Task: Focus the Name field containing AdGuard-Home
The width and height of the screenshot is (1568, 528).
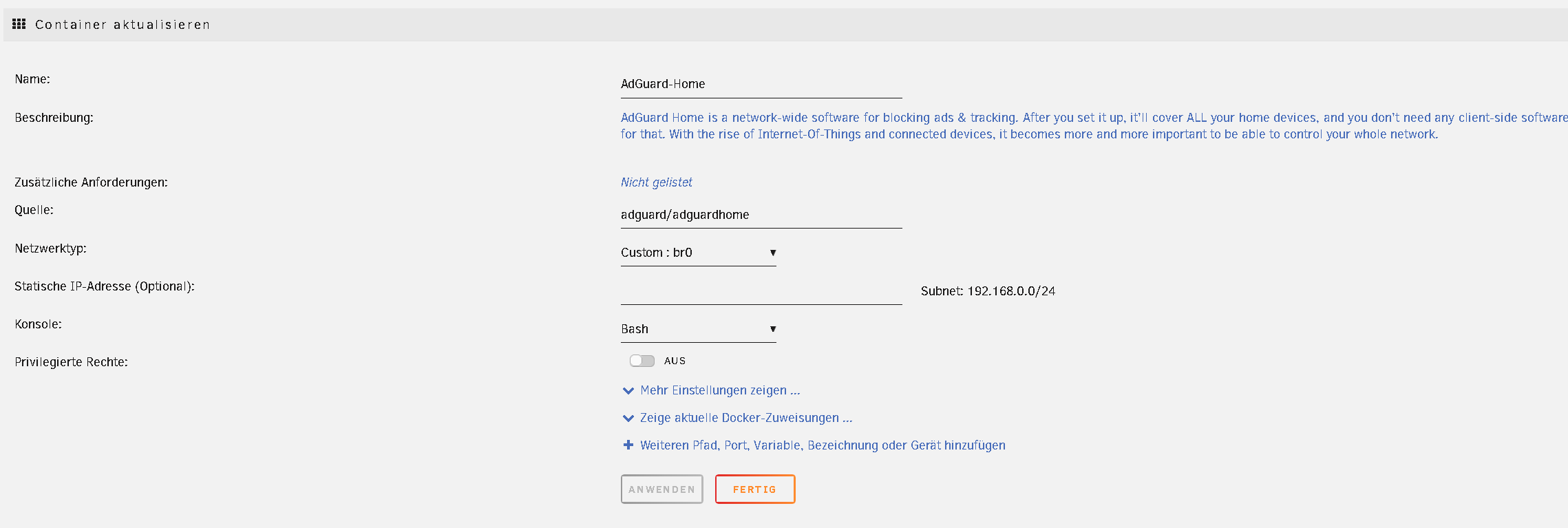Action: click(761, 84)
